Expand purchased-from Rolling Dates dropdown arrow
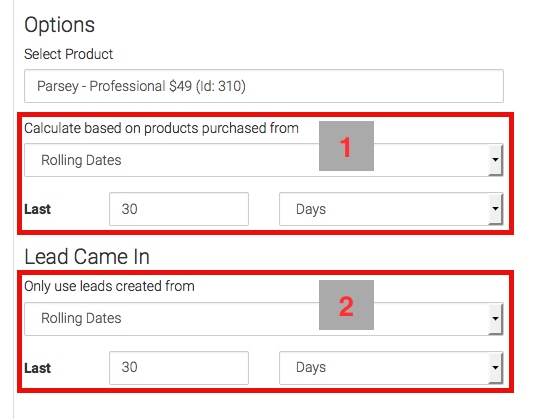 495,160
